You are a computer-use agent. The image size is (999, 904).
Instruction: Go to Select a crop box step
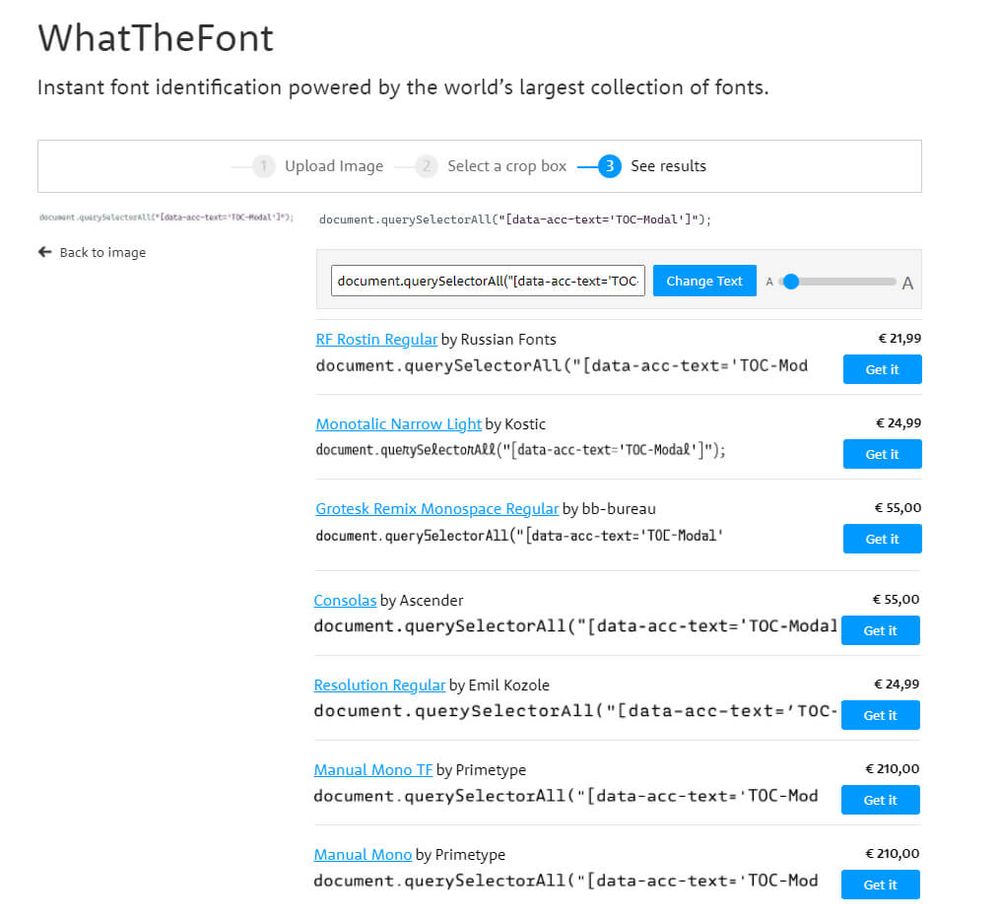(506, 166)
